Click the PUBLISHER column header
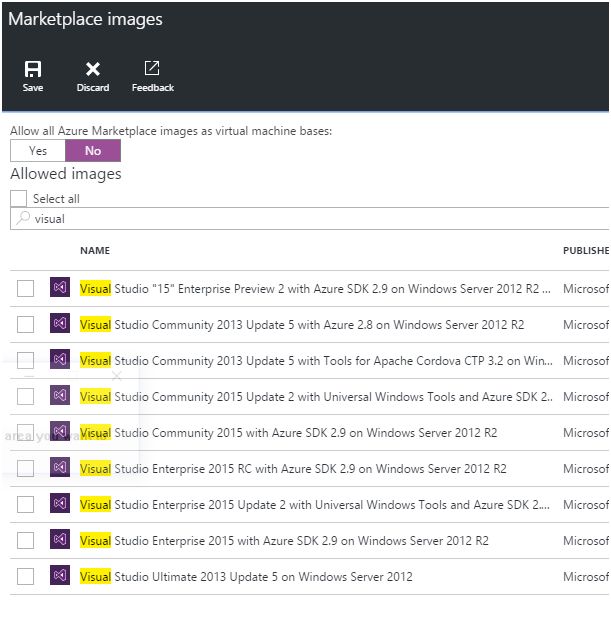611x637 pixels. click(586, 251)
